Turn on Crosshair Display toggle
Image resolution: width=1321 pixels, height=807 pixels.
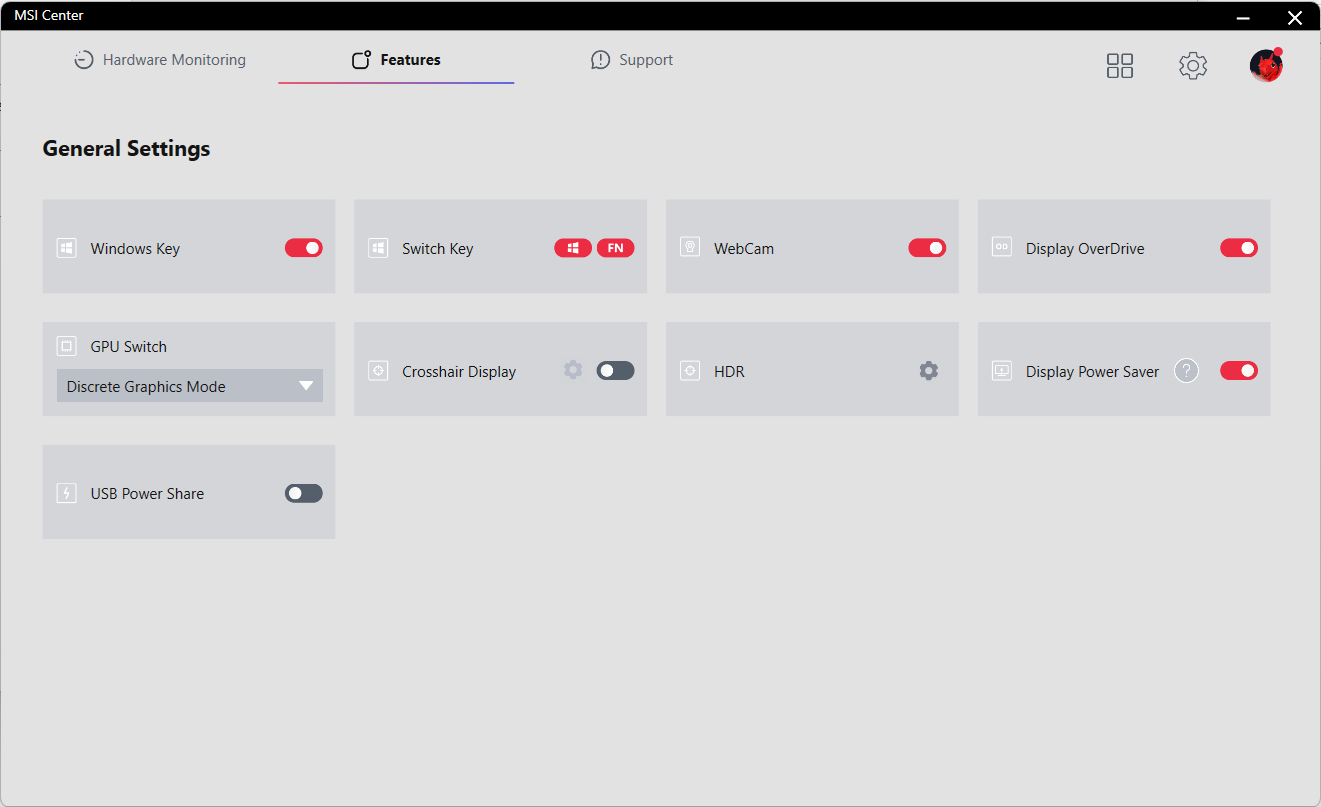[x=615, y=371]
